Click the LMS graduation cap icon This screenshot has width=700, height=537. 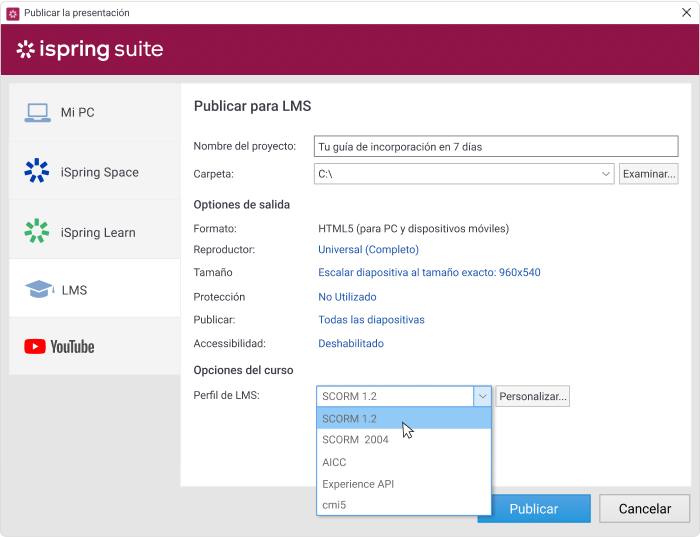coord(40,289)
